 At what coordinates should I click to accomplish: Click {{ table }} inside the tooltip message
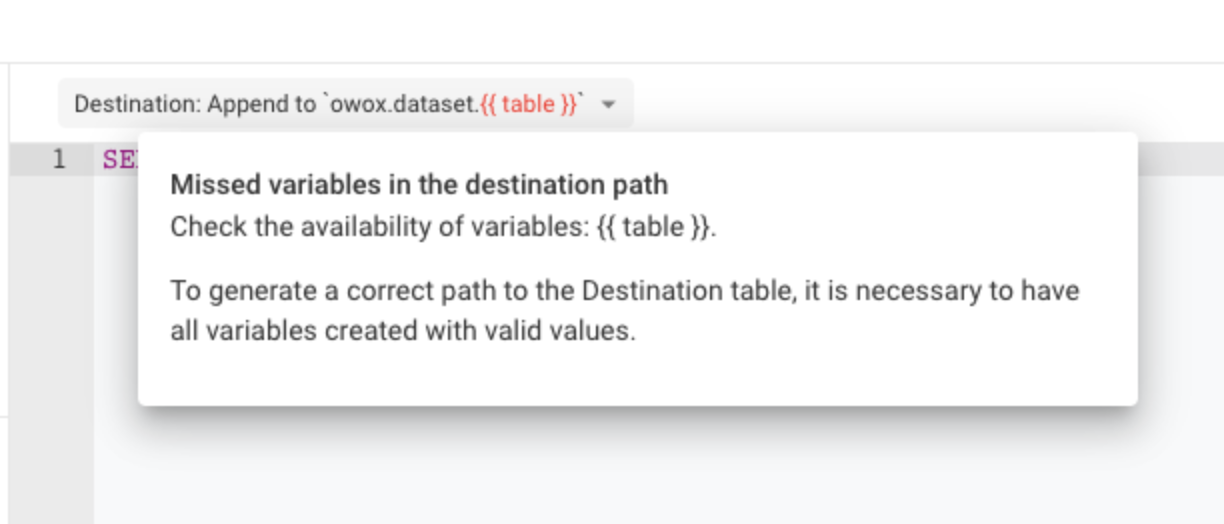click(x=654, y=227)
